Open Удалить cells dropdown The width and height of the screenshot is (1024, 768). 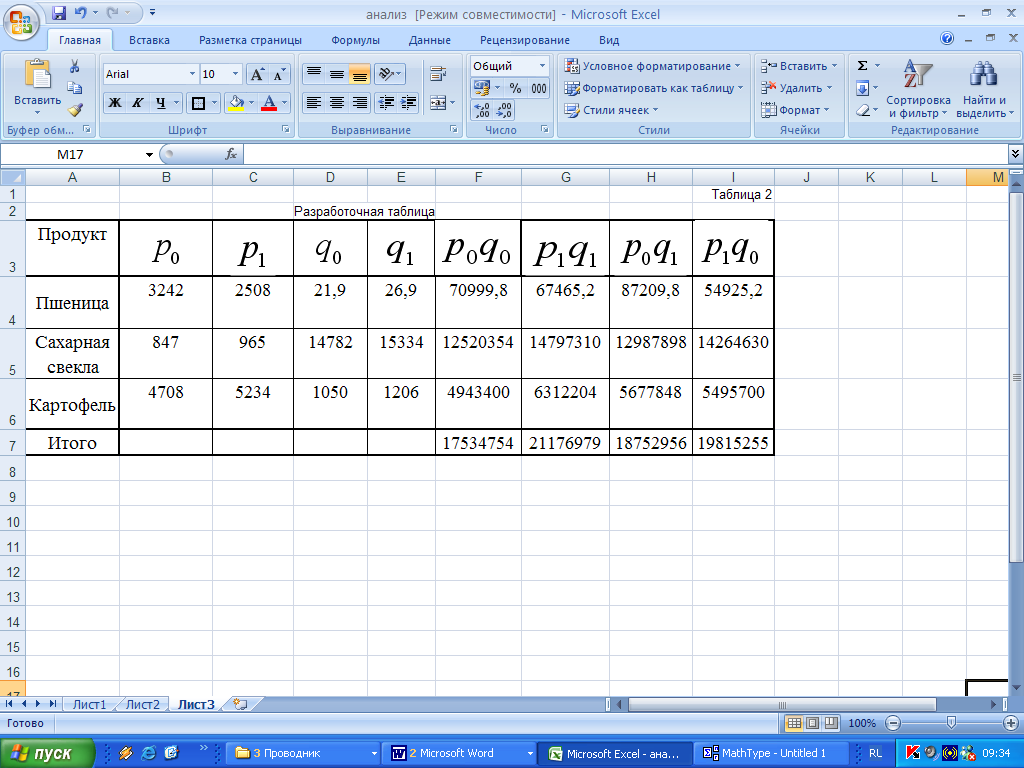click(x=797, y=88)
